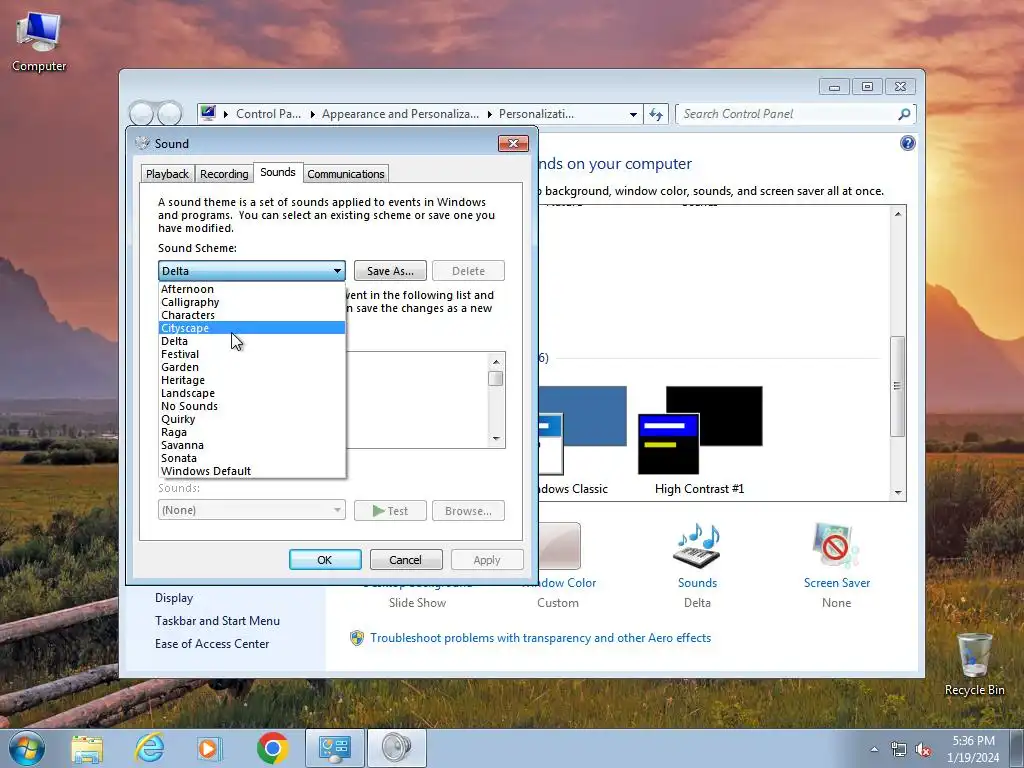Click the program events scroll-up arrow
This screenshot has width=1024, height=768.
496,362
